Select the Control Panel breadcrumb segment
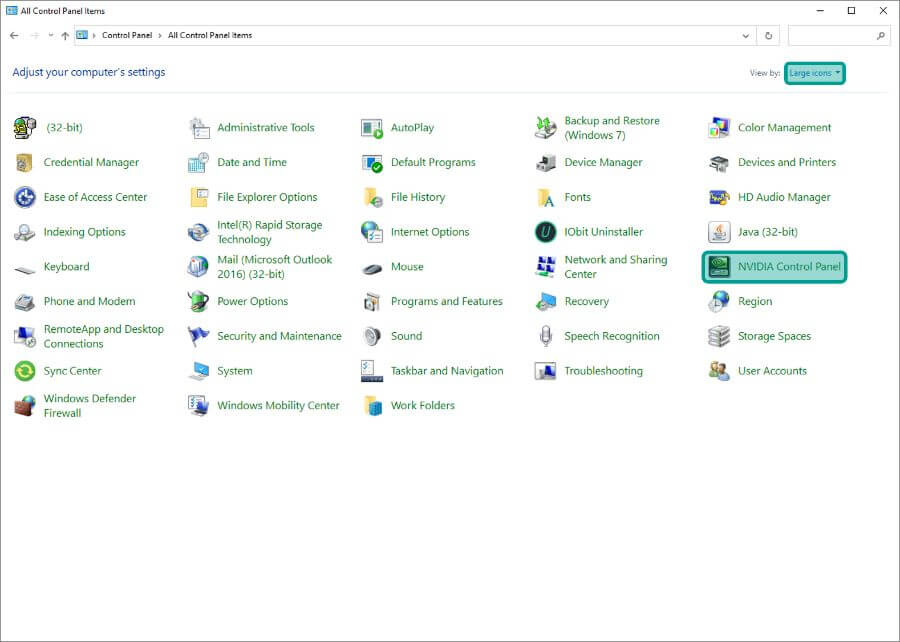The height and width of the screenshot is (642, 900). pos(127,36)
